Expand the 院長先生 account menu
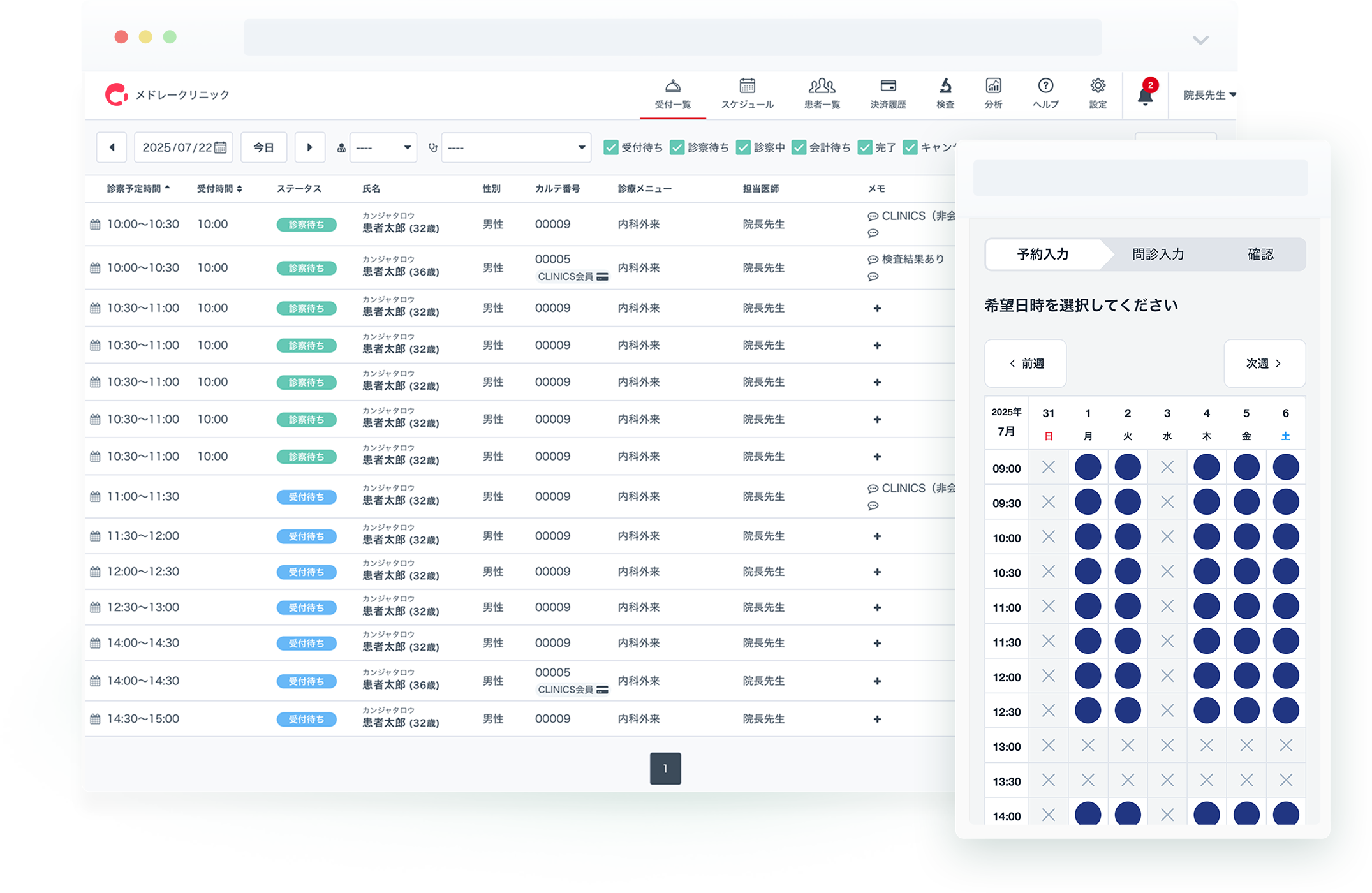Image resolution: width=1372 pixels, height=893 pixels. pyautogui.click(x=1207, y=94)
